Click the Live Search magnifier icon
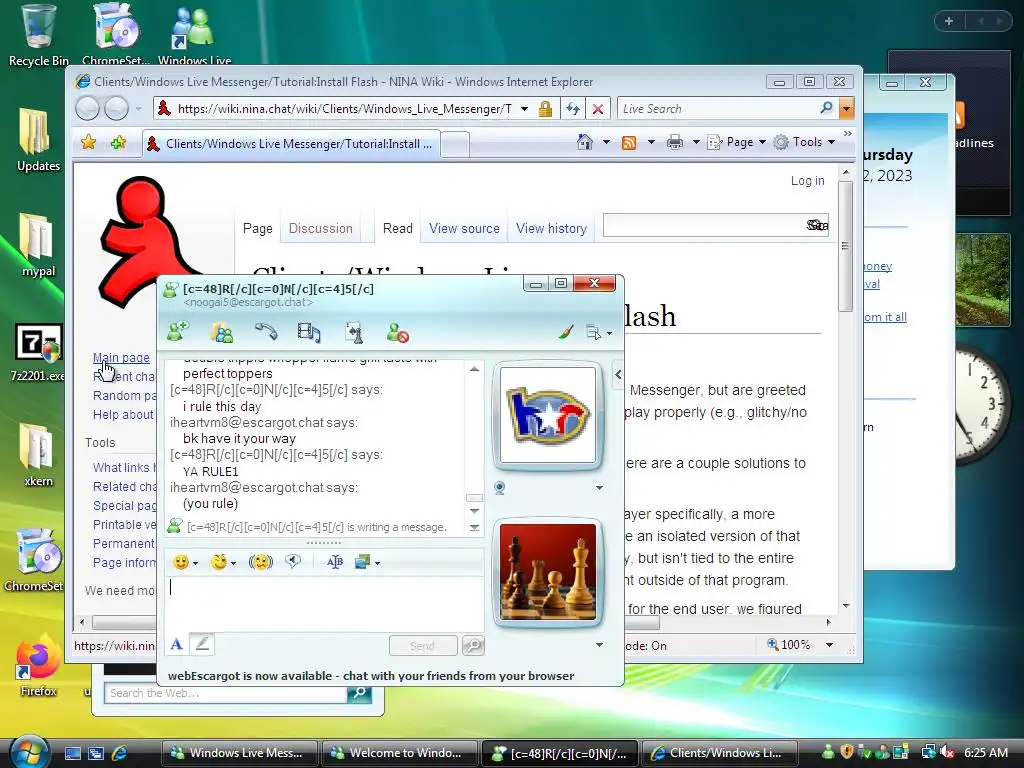This screenshot has width=1024, height=768. click(x=826, y=108)
